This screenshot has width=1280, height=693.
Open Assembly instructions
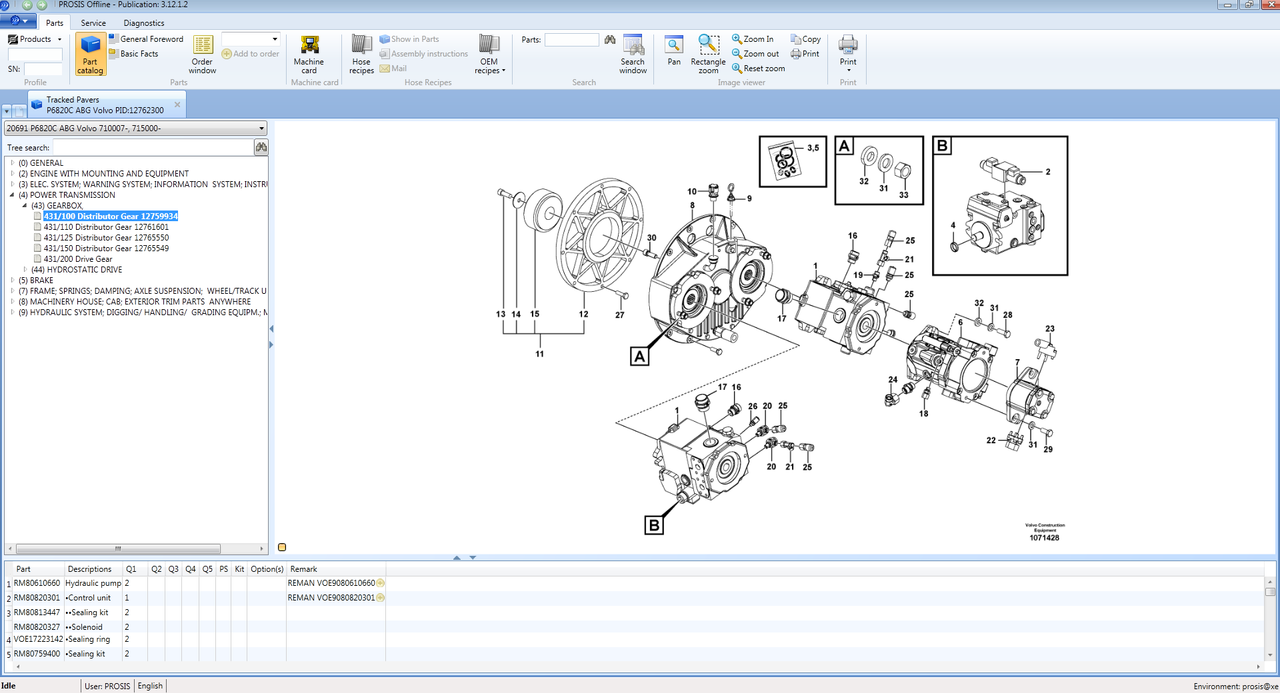tap(423, 54)
